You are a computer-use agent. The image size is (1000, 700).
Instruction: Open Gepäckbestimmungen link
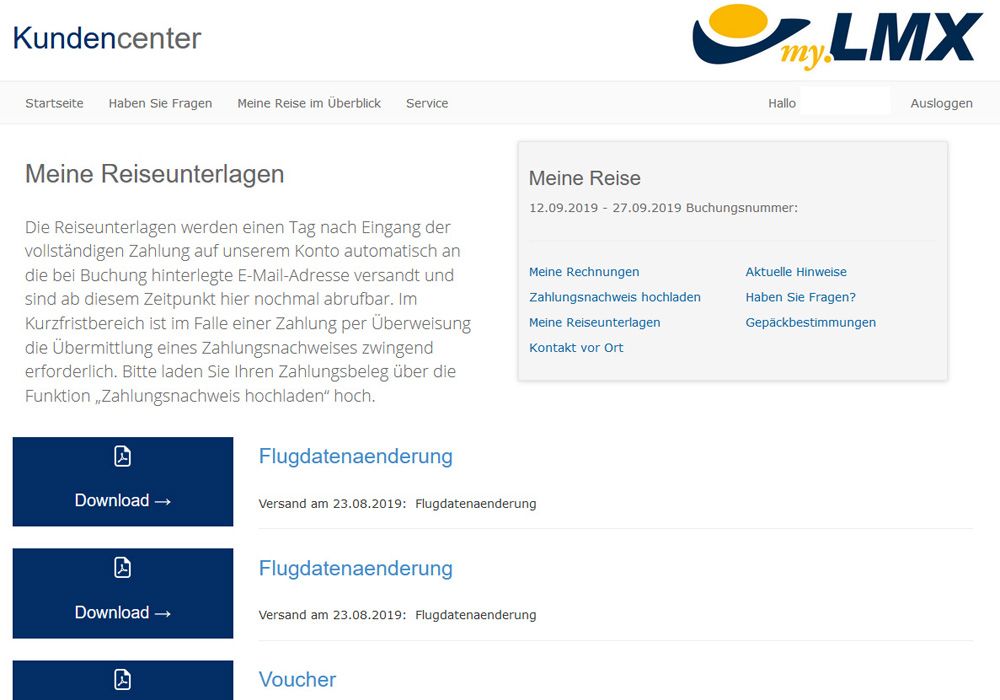[x=810, y=322]
